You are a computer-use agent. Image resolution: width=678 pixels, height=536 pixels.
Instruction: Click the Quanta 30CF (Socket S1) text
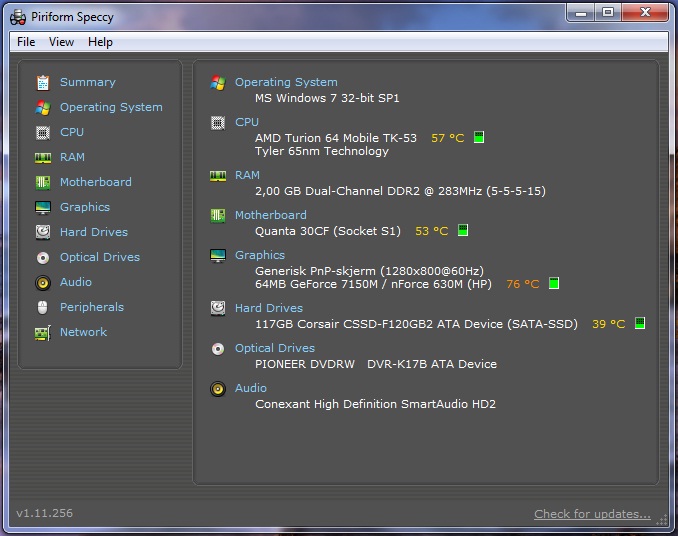328,231
